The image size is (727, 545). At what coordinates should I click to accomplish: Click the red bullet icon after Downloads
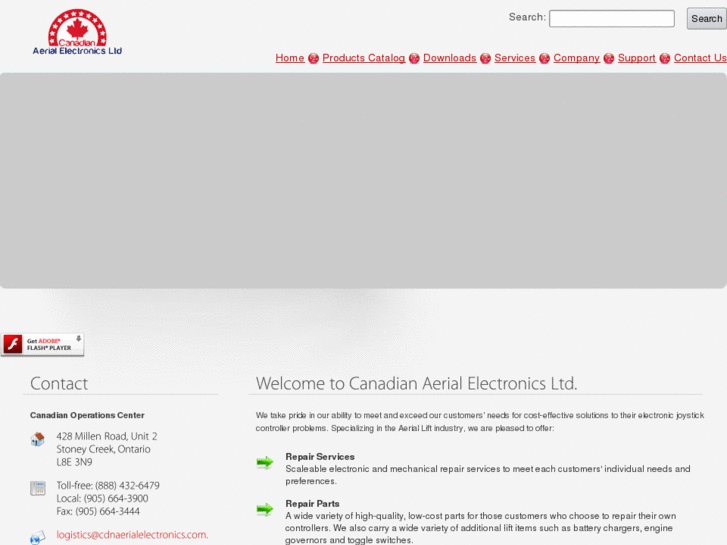pos(485,58)
